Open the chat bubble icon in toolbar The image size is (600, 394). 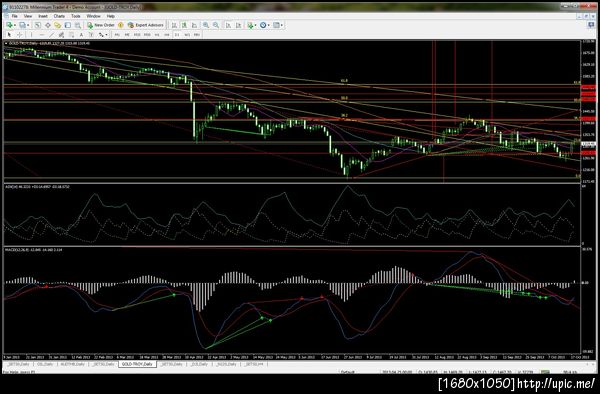coord(591,25)
